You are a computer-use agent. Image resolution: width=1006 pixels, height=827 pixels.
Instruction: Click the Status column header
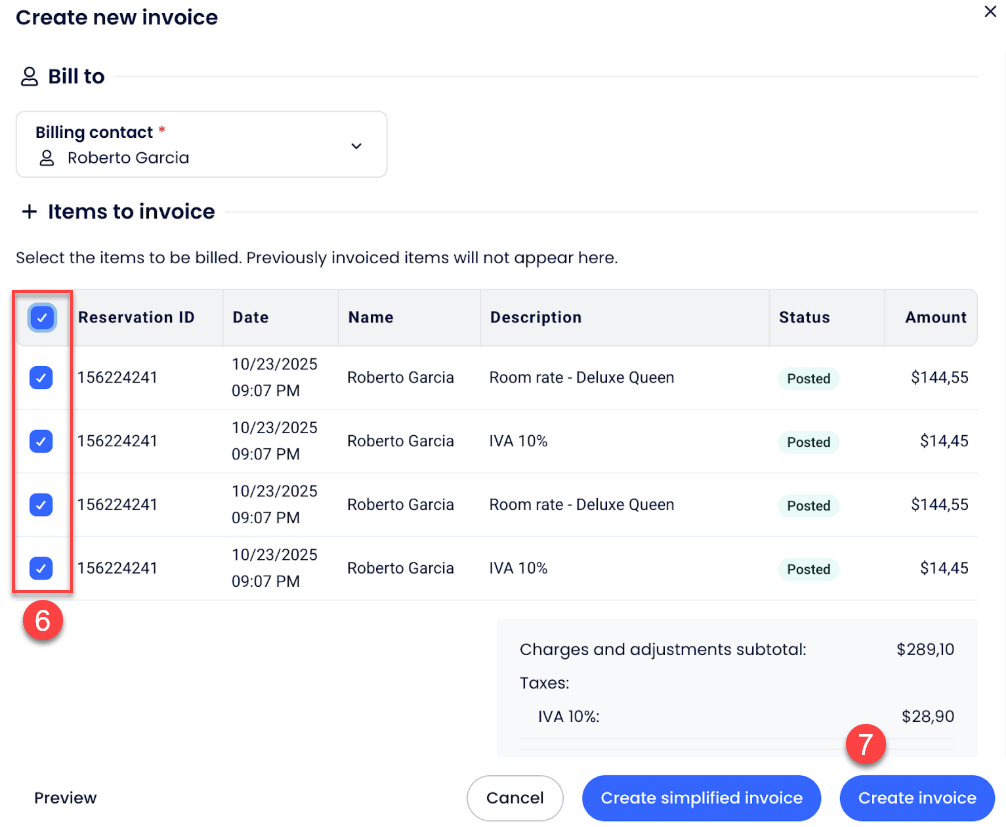(x=804, y=318)
